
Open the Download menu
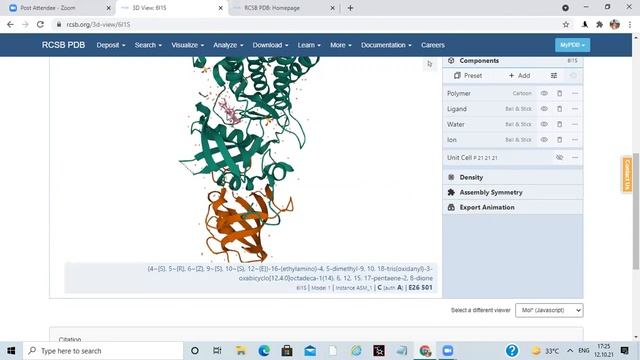[270, 45]
